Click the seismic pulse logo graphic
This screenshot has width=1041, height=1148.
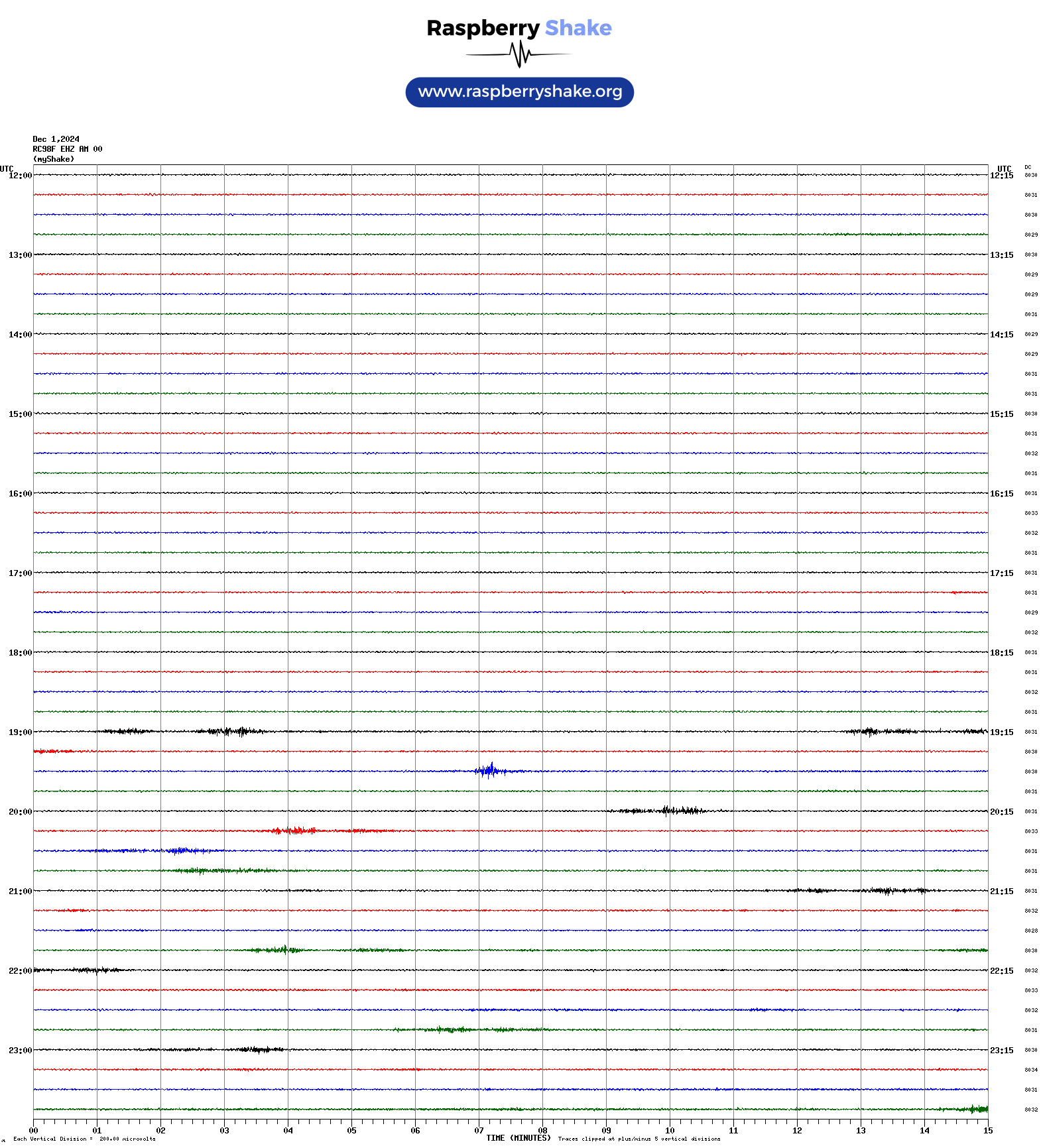click(519, 54)
